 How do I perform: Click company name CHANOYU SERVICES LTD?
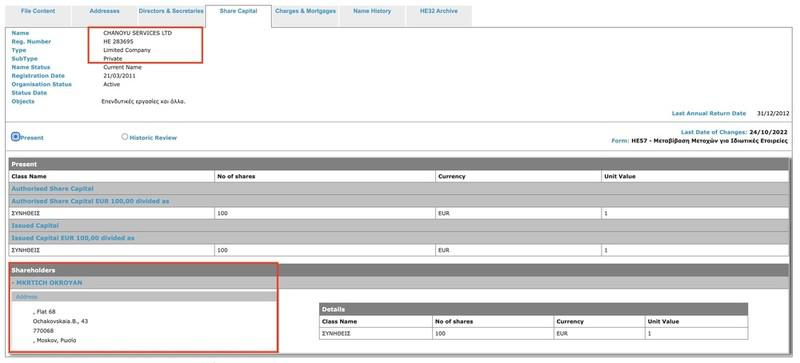pos(138,33)
